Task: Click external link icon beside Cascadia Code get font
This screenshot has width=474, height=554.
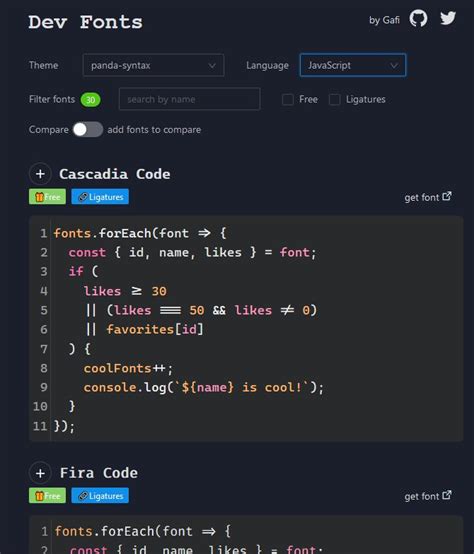Action: (x=447, y=196)
